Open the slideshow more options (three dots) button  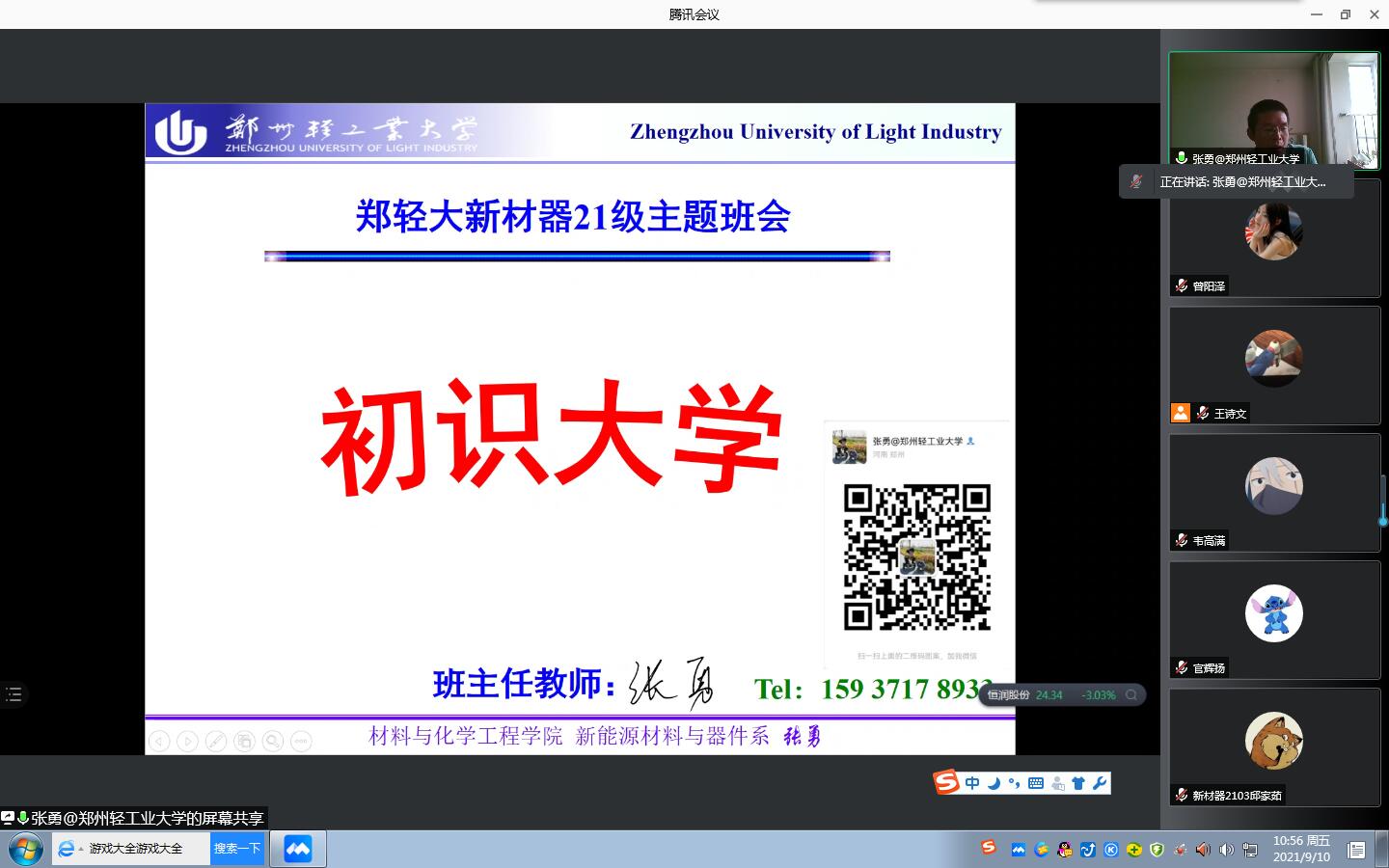click(x=301, y=741)
